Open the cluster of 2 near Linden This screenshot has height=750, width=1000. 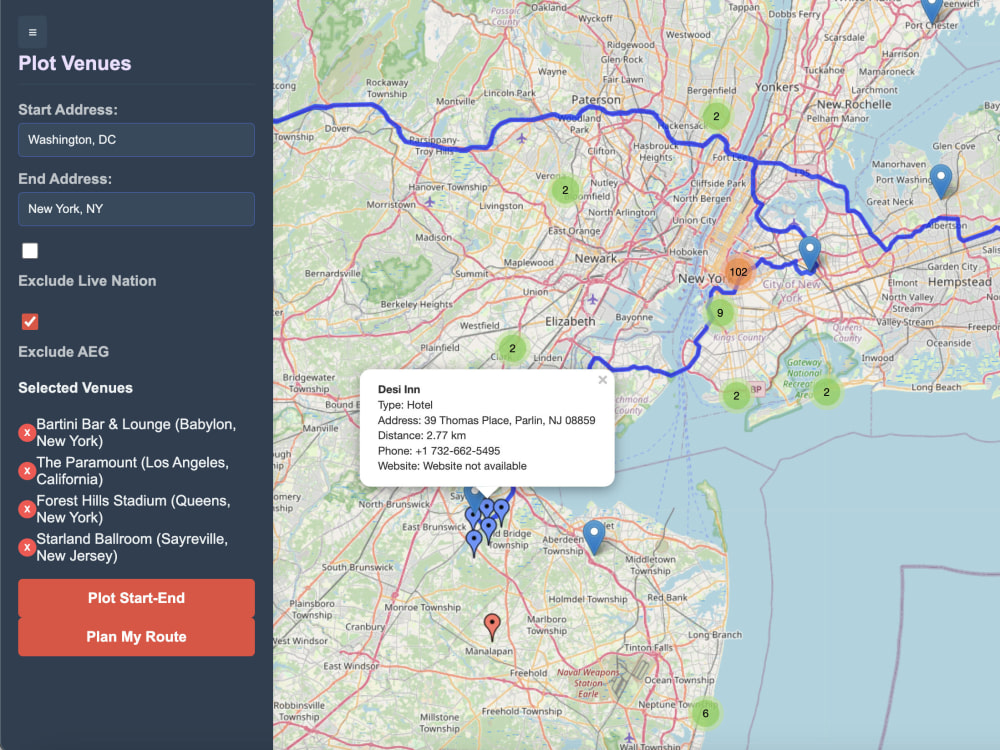coord(512,348)
